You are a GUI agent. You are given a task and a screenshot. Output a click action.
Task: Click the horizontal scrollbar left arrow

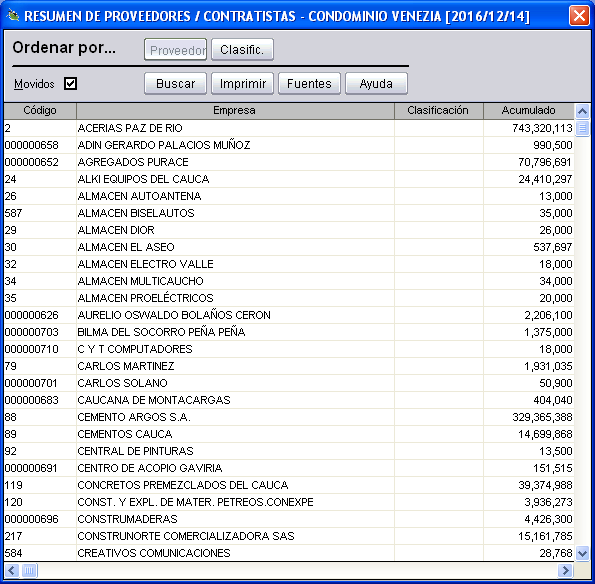tap(12, 570)
